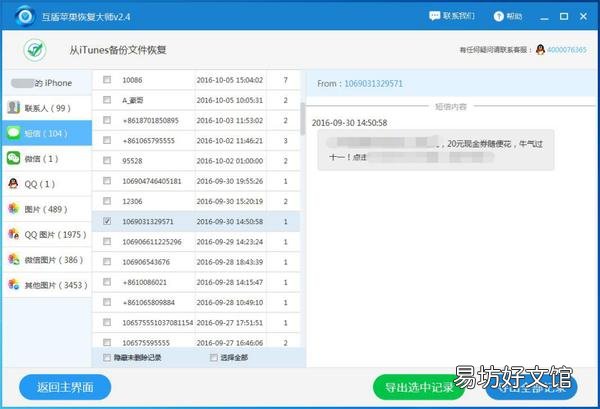Screen dimensions: 600x409
Task: Uncheck the box for 1069031329571
Action: click(107, 221)
